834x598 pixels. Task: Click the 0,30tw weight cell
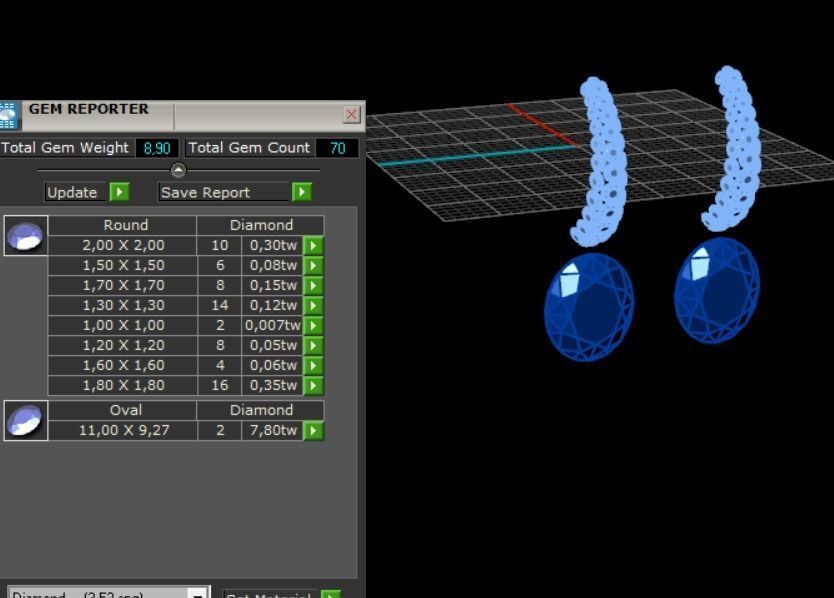click(x=273, y=245)
